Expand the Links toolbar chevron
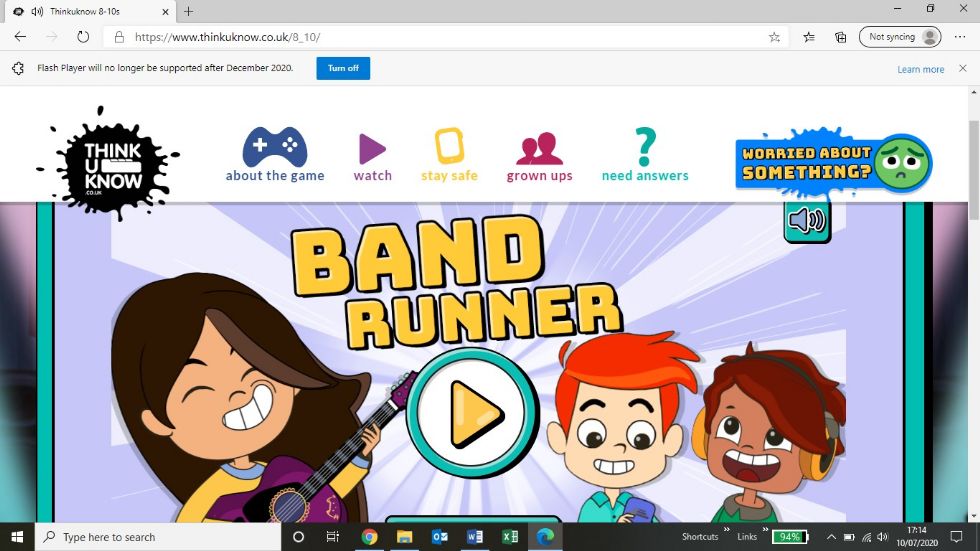Screen dimensions: 980x551 765,530
